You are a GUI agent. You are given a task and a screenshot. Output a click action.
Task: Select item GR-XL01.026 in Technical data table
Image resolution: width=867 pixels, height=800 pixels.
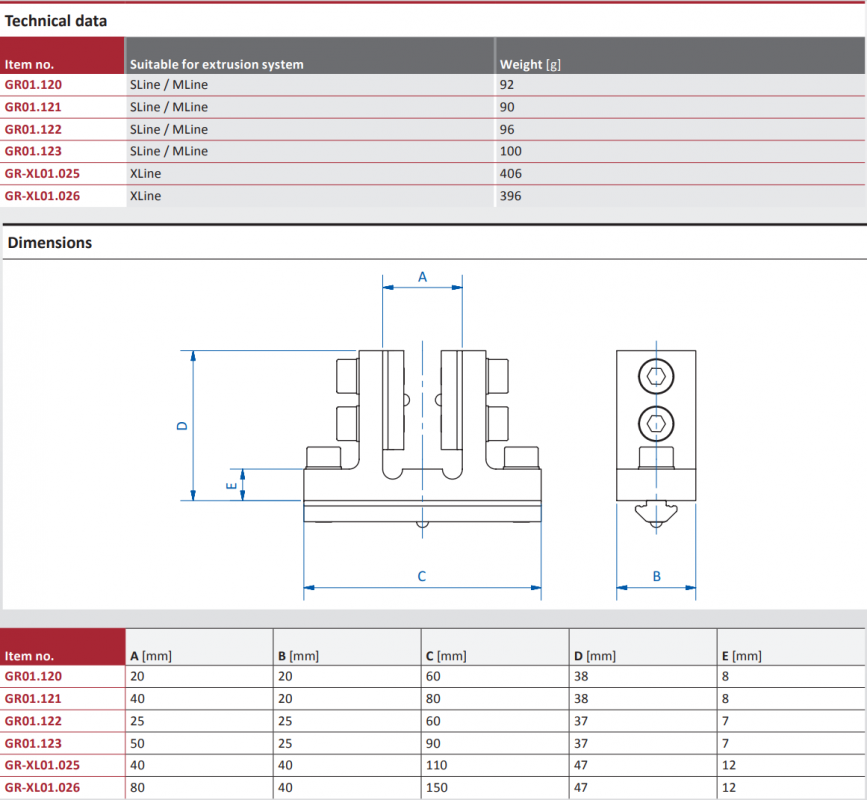click(42, 196)
